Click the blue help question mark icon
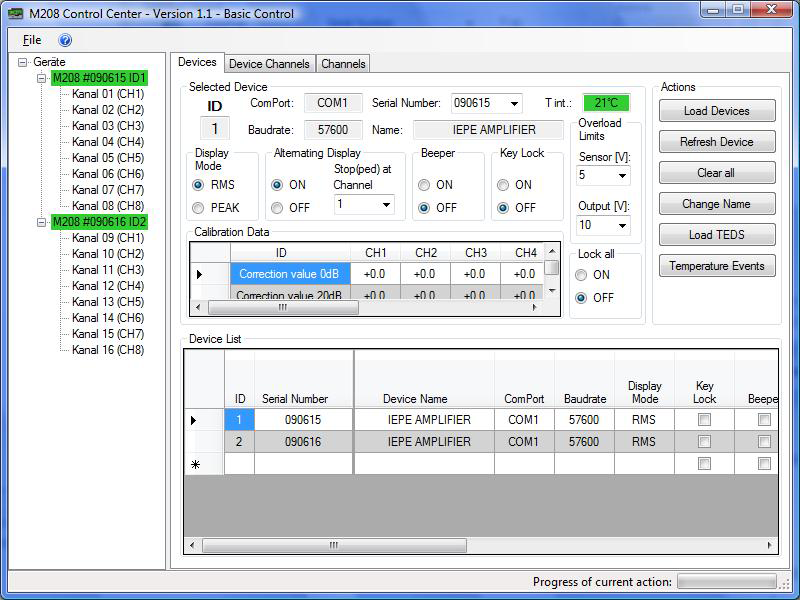The height and width of the screenshot is (600, 800). coord(65,40)
